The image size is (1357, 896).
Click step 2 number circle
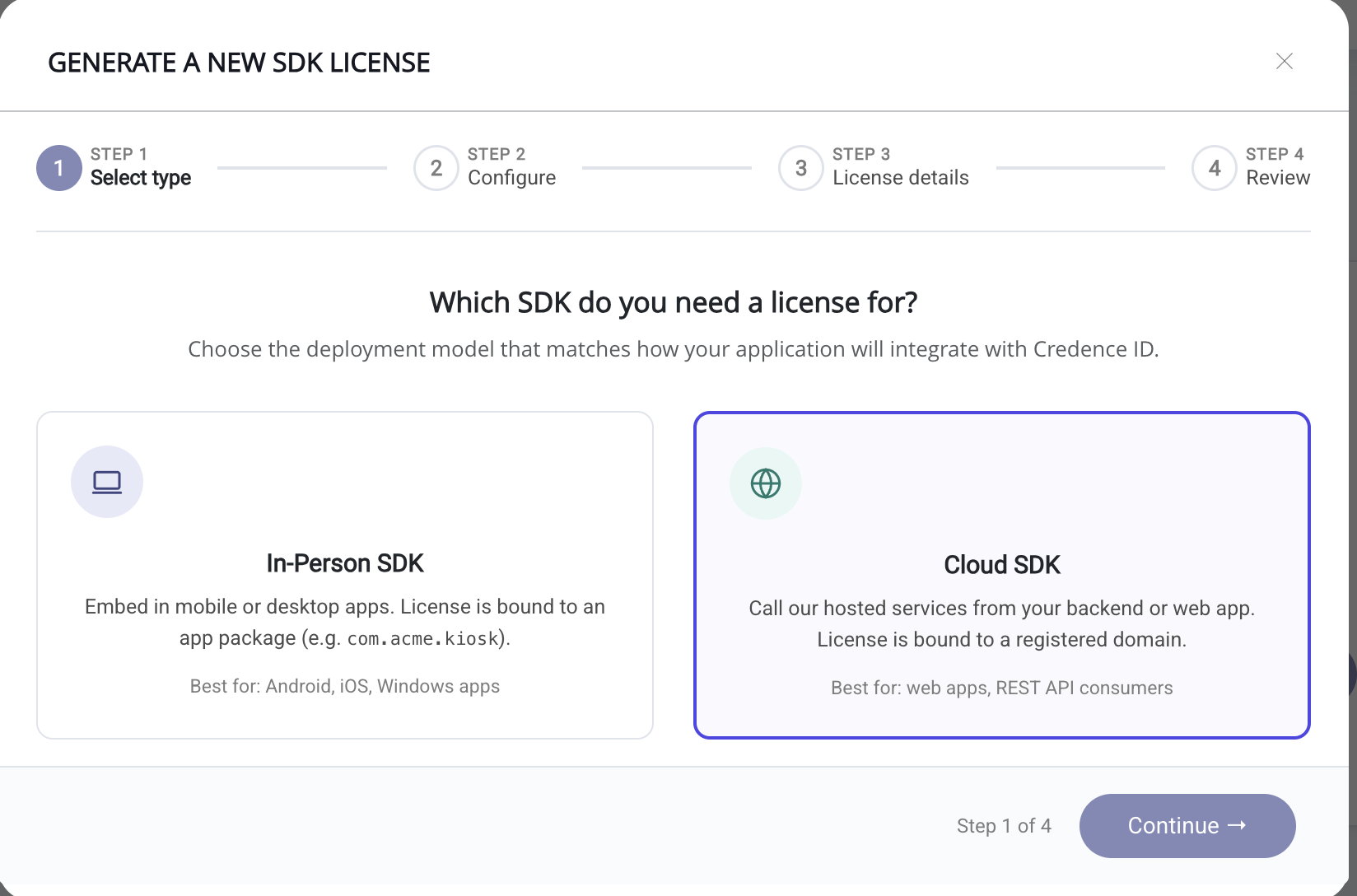(x=436, y=168)
